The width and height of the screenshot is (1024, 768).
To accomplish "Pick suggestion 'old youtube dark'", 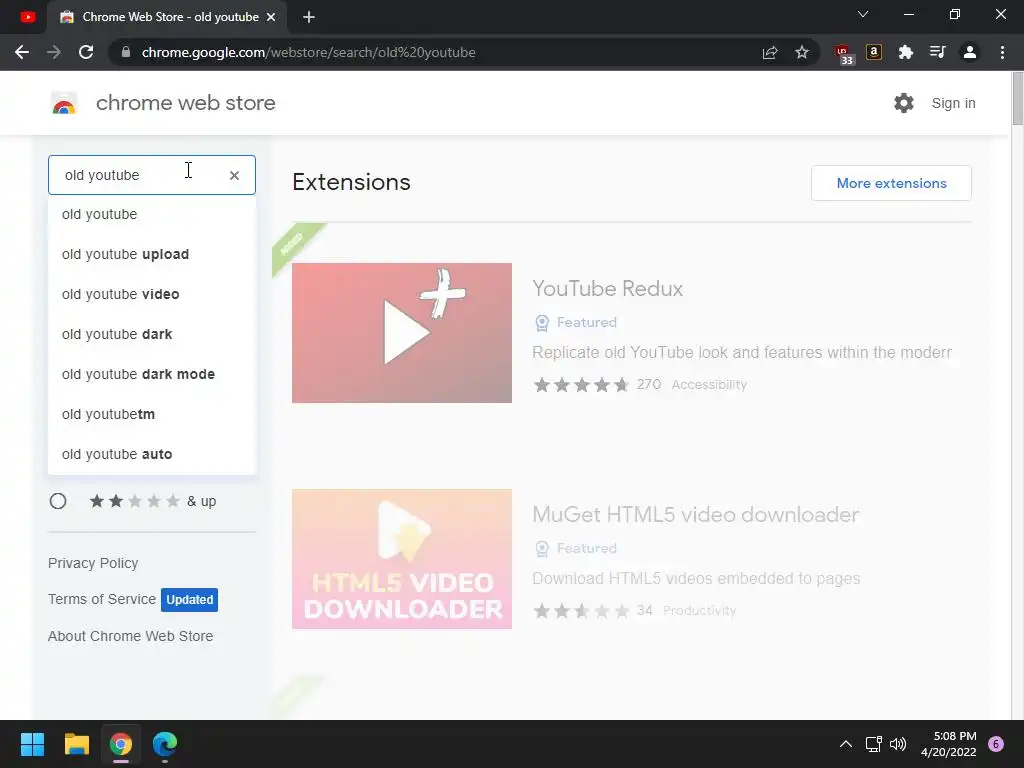I will click(152, 334).
